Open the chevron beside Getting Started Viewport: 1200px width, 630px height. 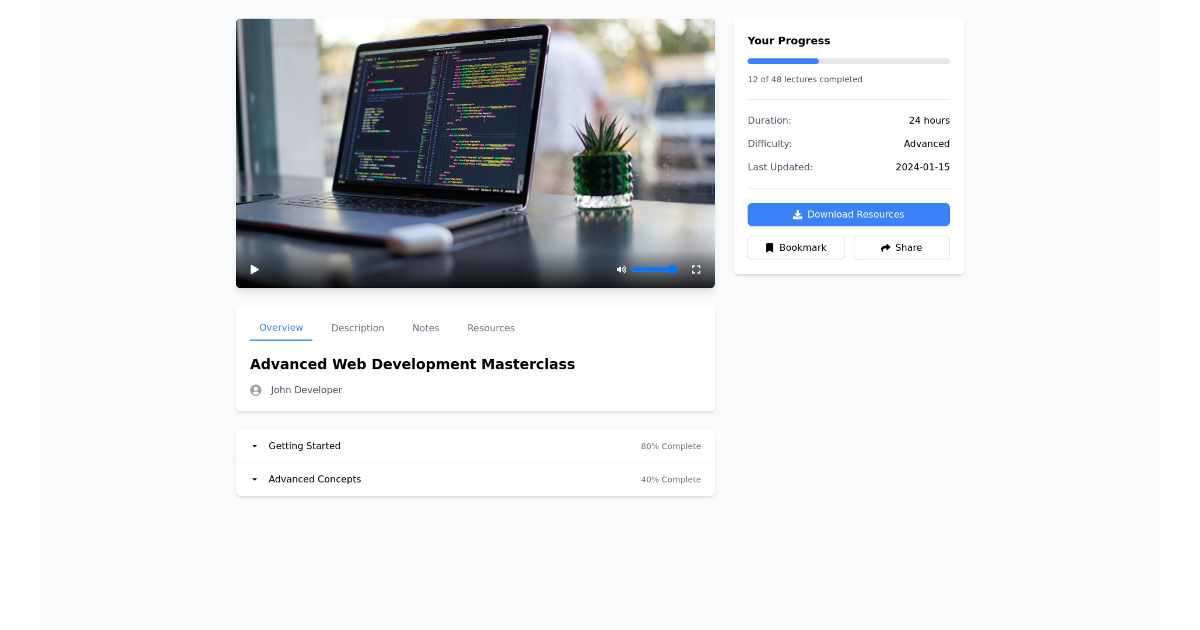(x=254, y=446)
